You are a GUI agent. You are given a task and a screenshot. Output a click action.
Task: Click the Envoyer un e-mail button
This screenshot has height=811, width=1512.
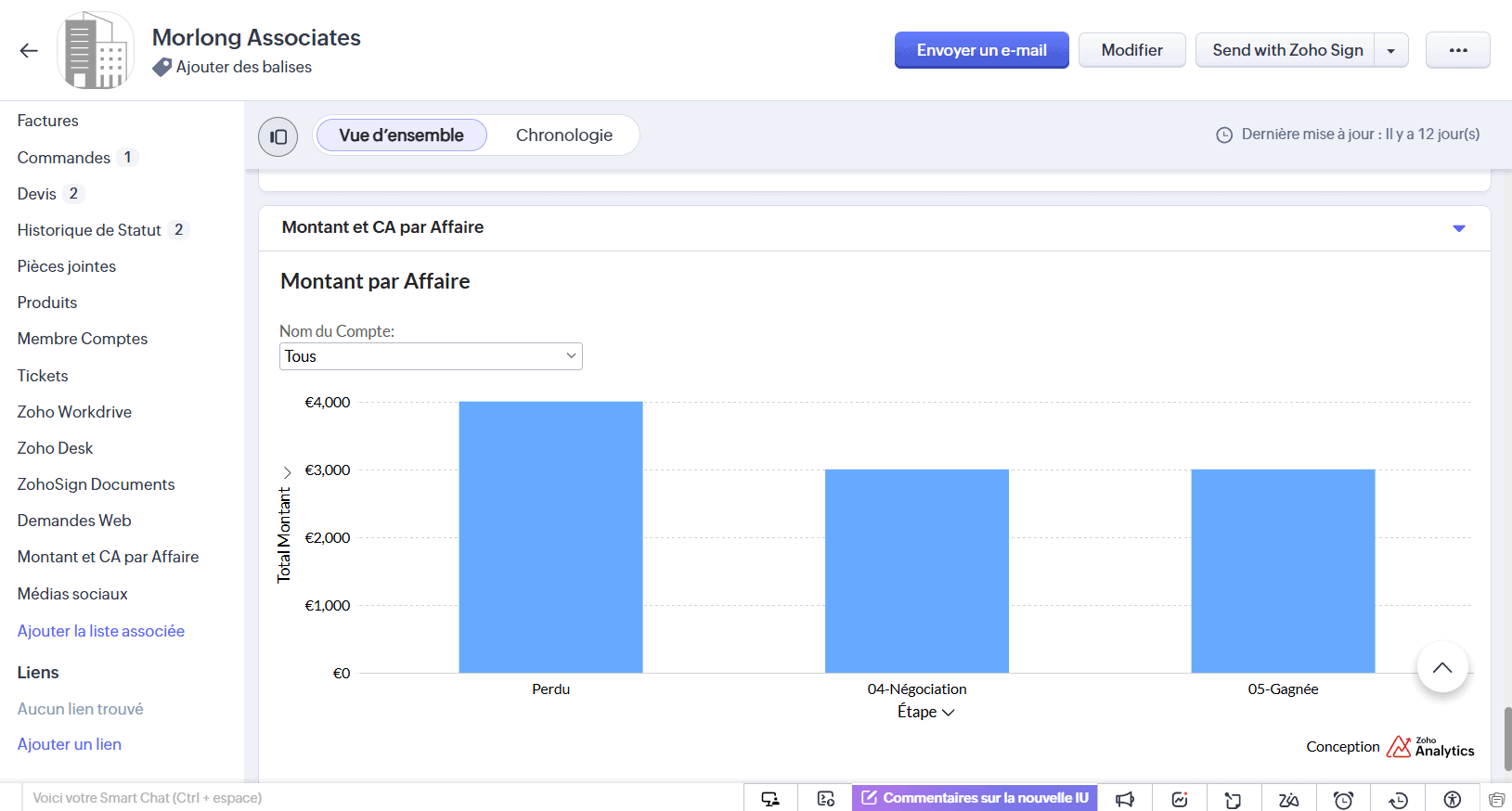981,50
